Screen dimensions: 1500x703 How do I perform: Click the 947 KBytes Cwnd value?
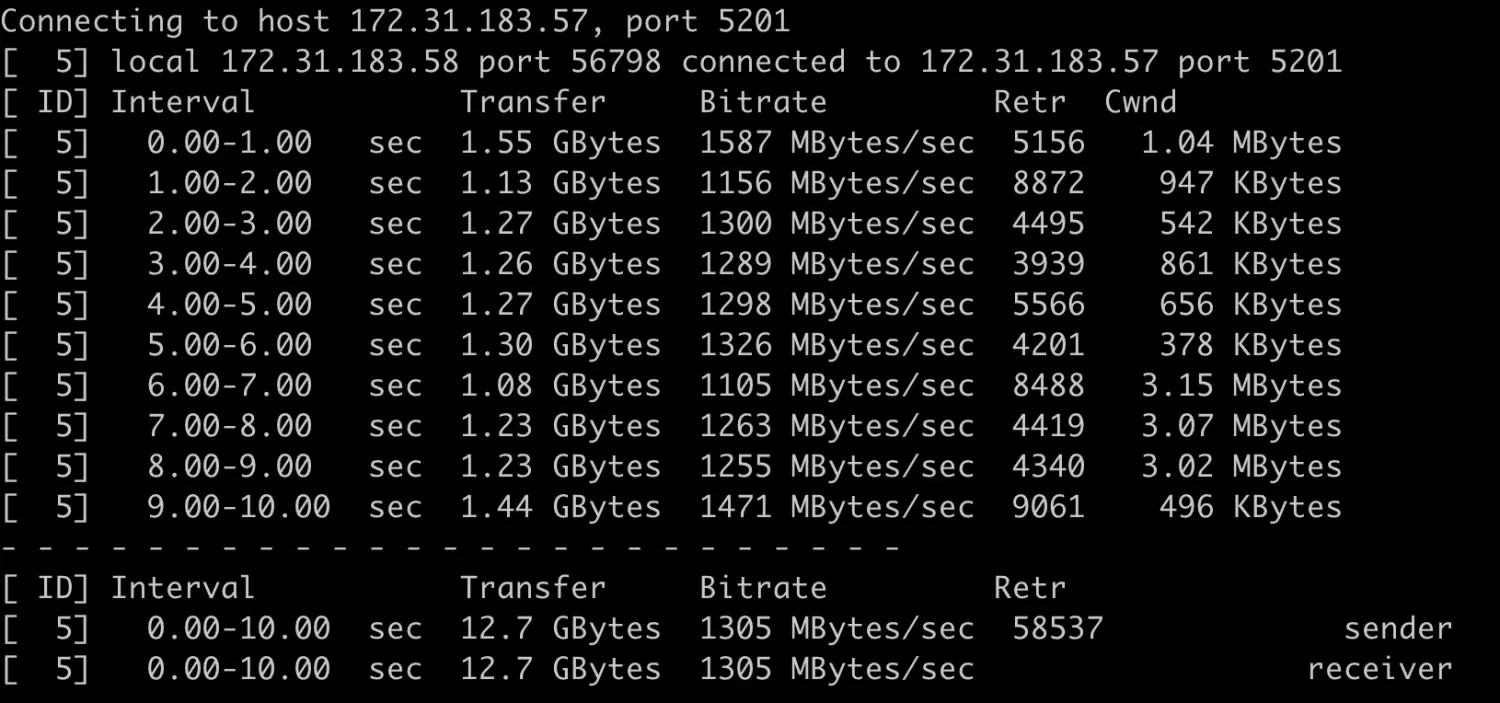click(1250, 183)
